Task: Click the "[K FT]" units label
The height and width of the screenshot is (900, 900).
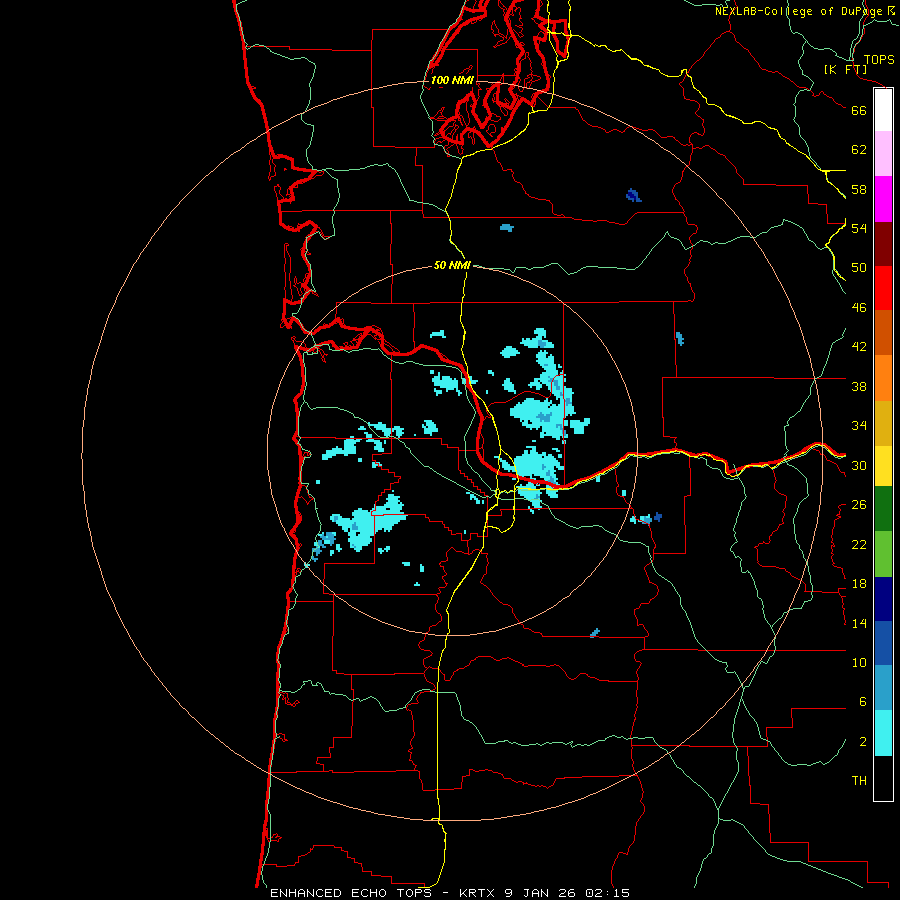Action: coord(845,70)
